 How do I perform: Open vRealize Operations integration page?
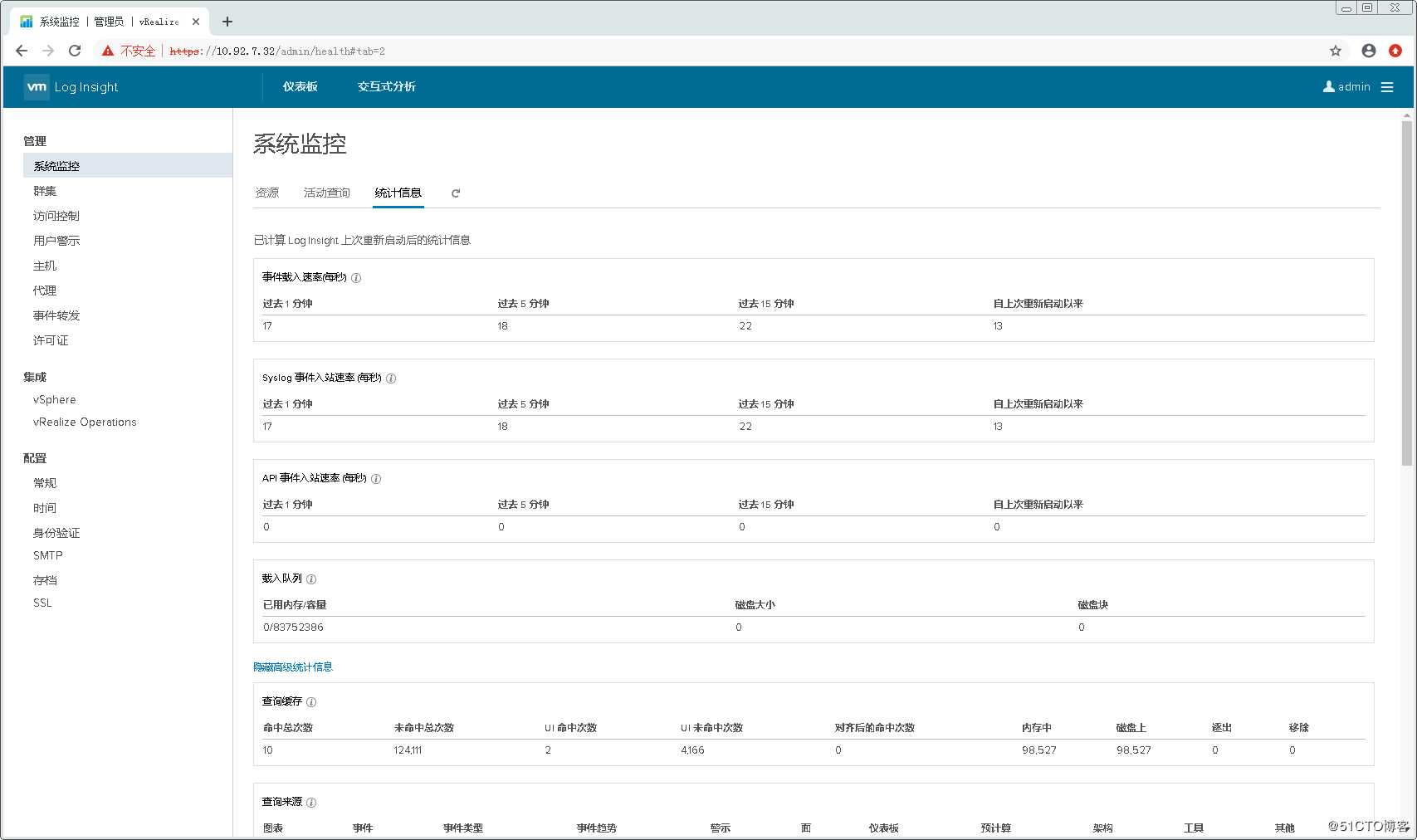pos(85,422)
